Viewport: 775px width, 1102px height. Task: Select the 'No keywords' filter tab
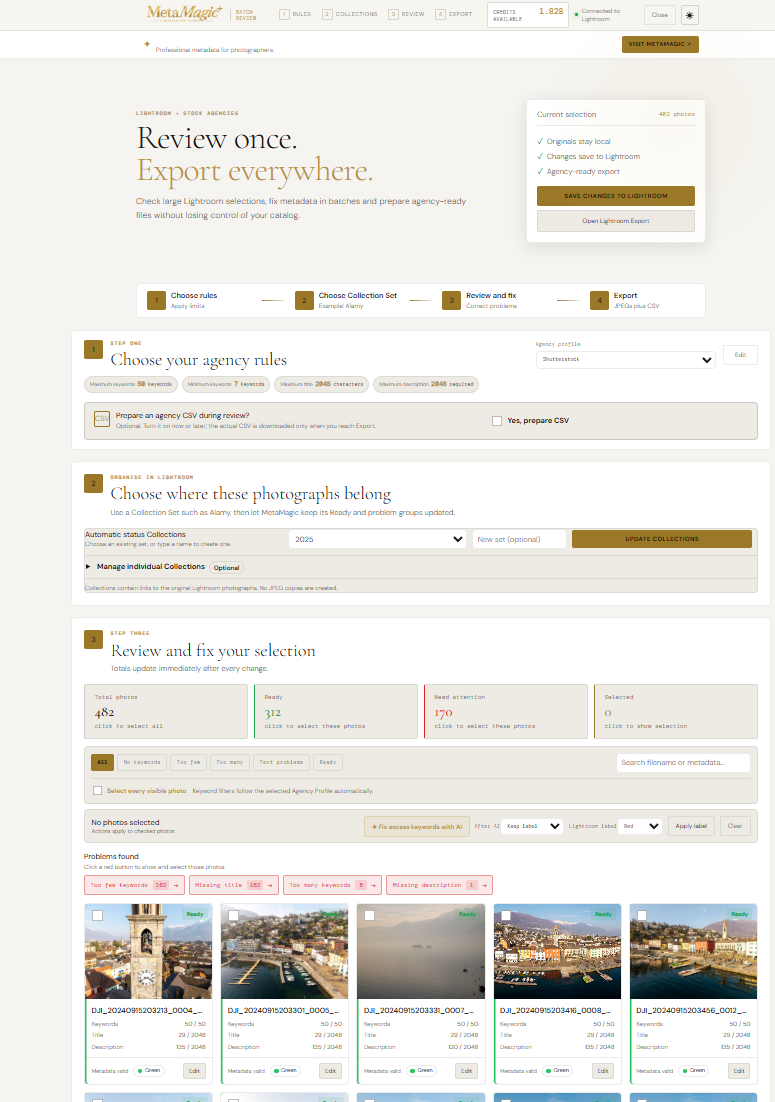[x=142, y=762]
